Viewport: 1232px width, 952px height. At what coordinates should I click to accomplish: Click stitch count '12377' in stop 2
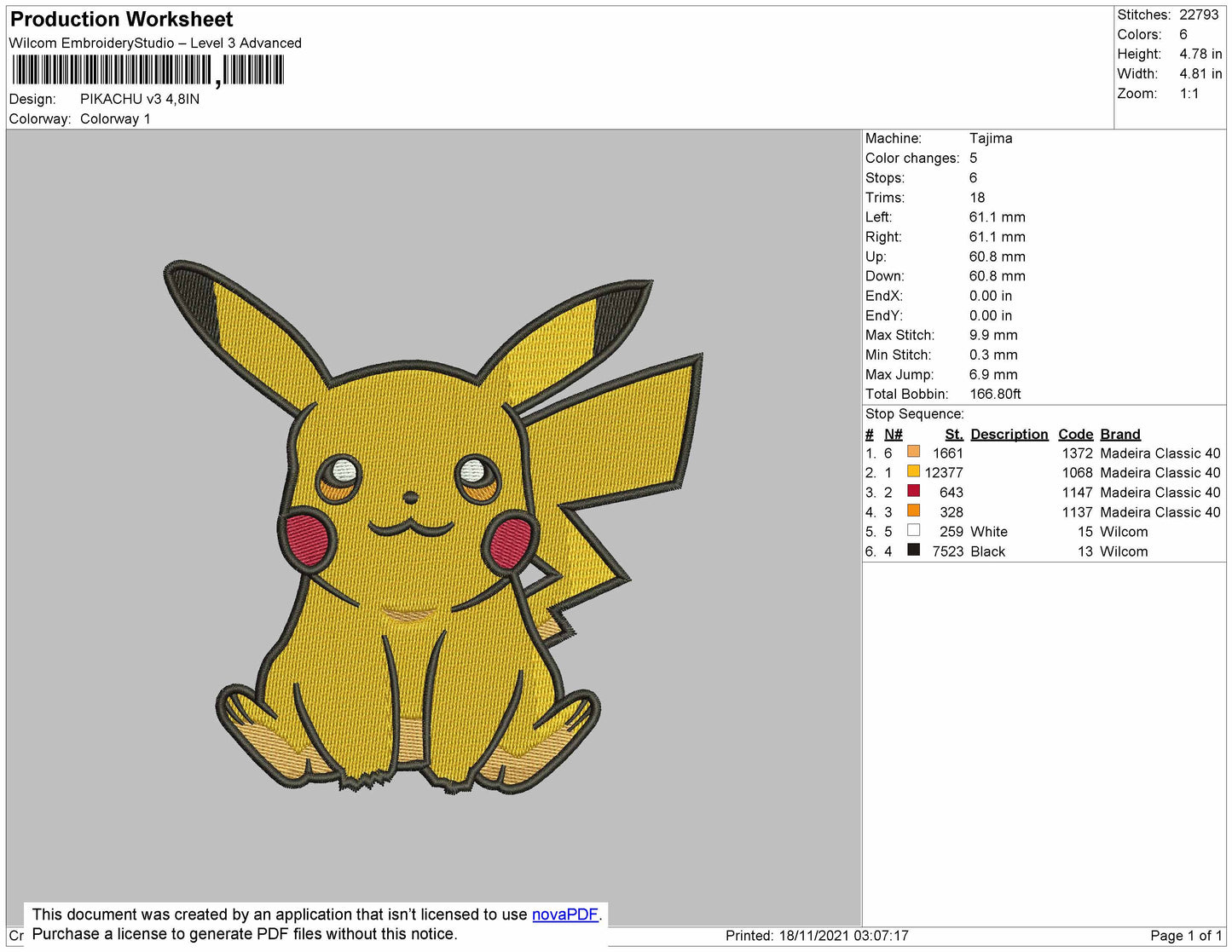(x=944, y=472)
